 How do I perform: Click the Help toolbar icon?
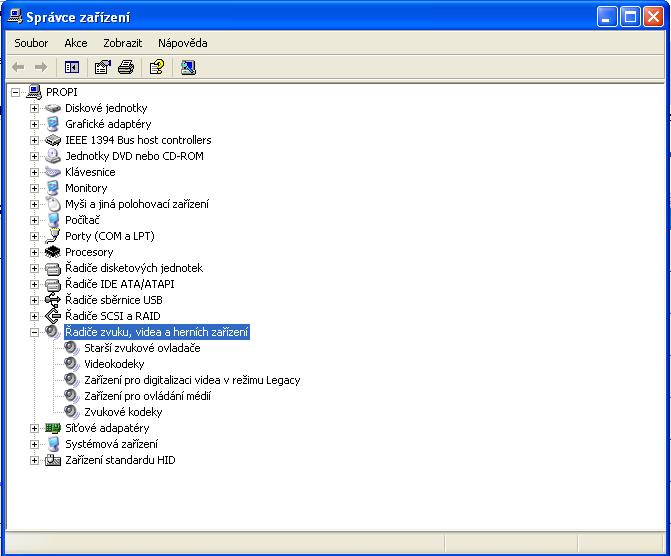(157, 67)
